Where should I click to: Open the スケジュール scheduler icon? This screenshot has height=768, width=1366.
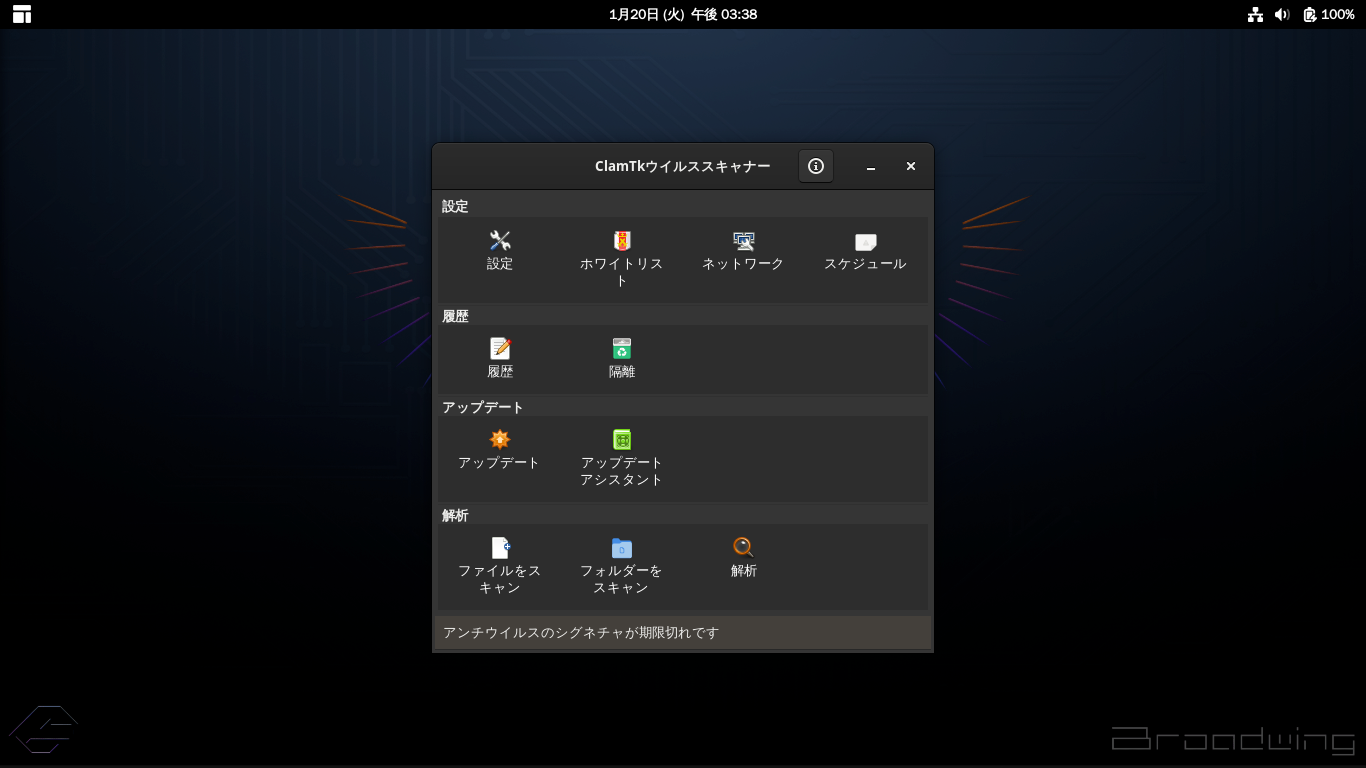[x=865, y=241]
